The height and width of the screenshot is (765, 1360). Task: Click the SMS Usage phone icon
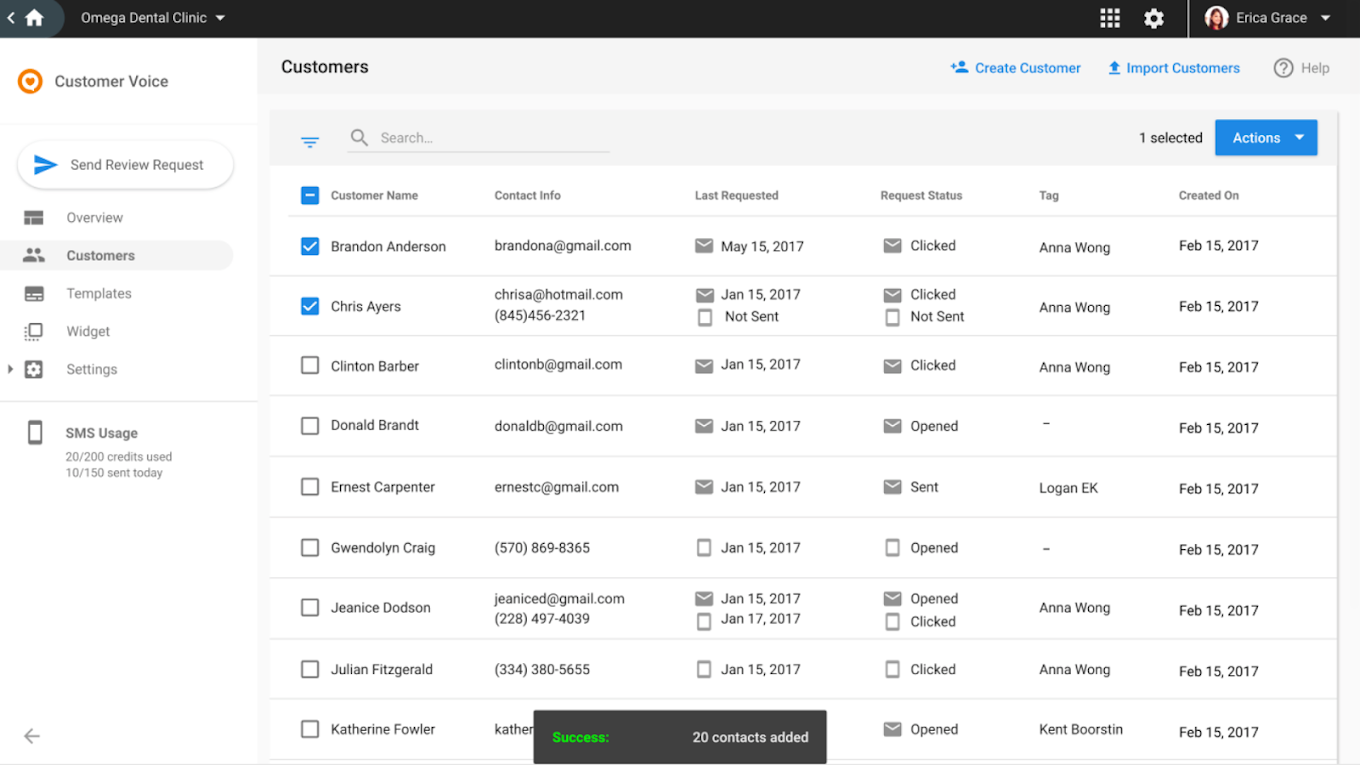tap(35, 433)
